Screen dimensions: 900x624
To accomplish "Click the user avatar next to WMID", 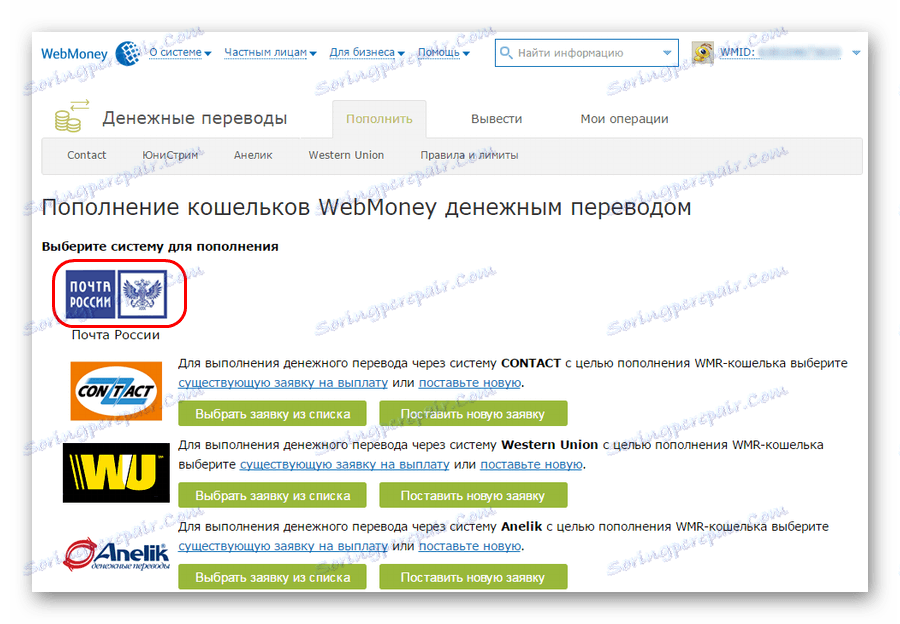I will coord(703,53).
